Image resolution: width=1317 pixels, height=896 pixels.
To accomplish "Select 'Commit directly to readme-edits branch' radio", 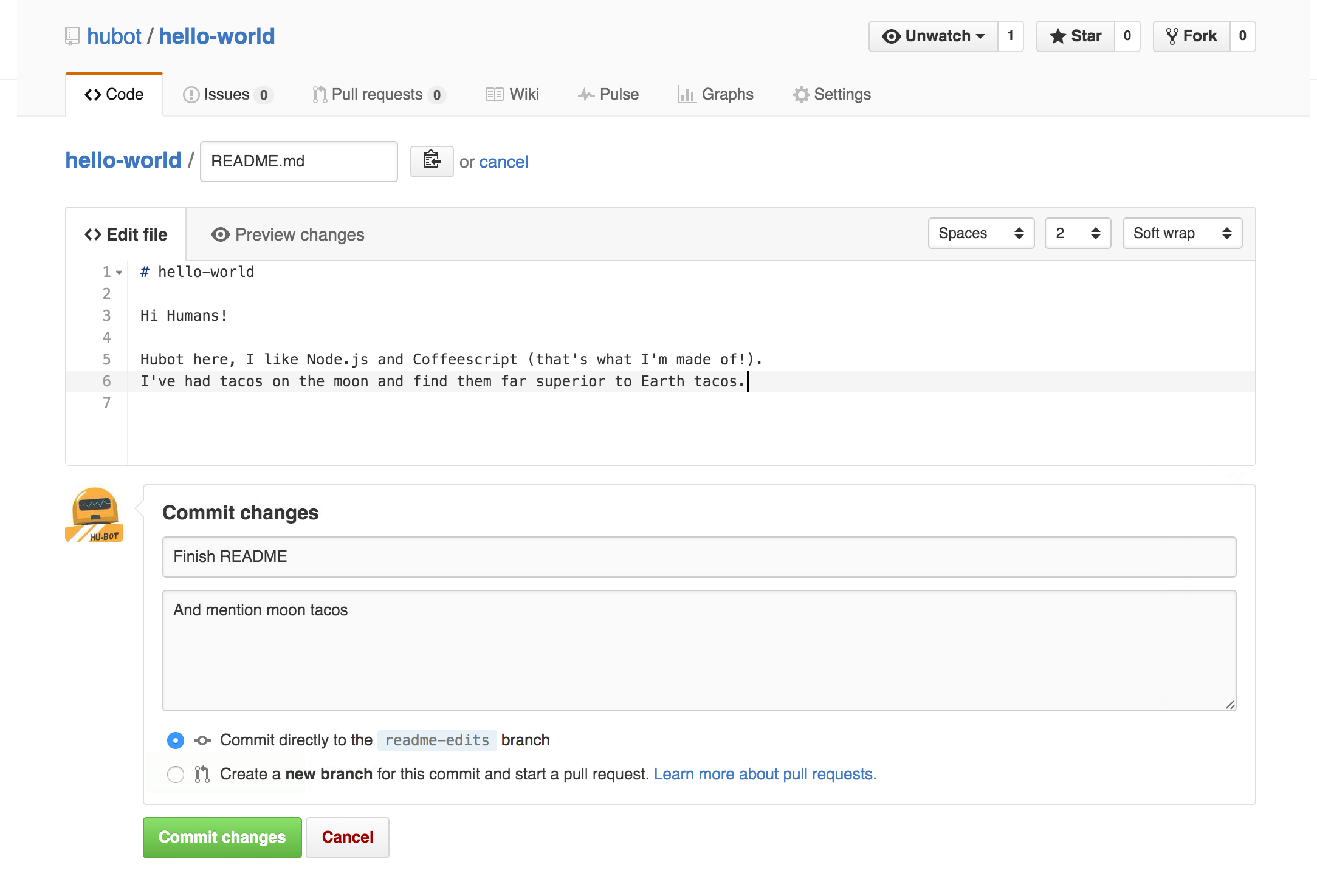I will click(x=175, y=740).
